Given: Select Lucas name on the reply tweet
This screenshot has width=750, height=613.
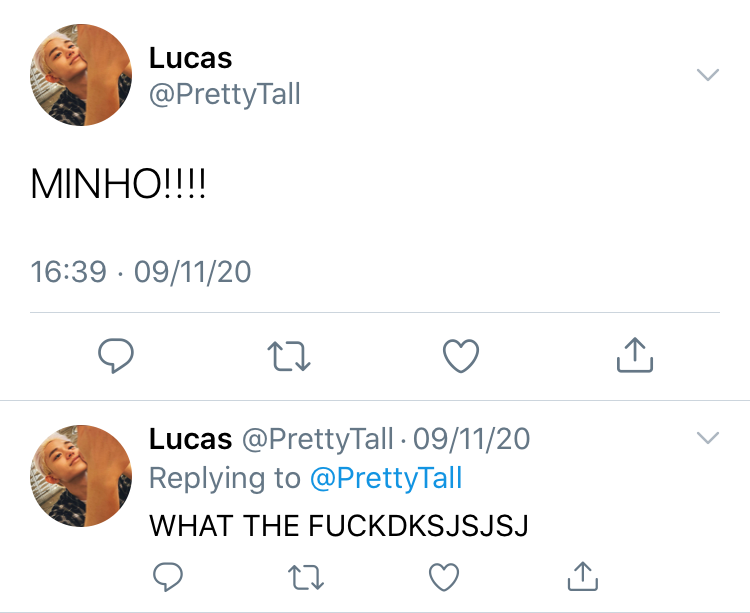Looking at the screenshot, I should click(x=190, y=438).
